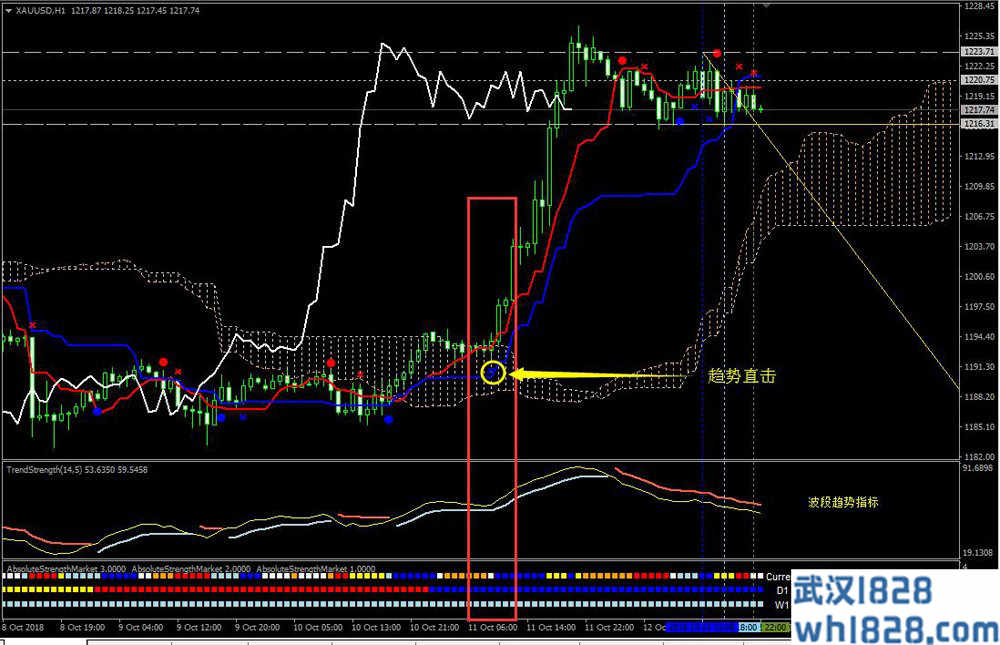Click the yellow circle signal marker
Screen dimensions: 1000x645
492,374
